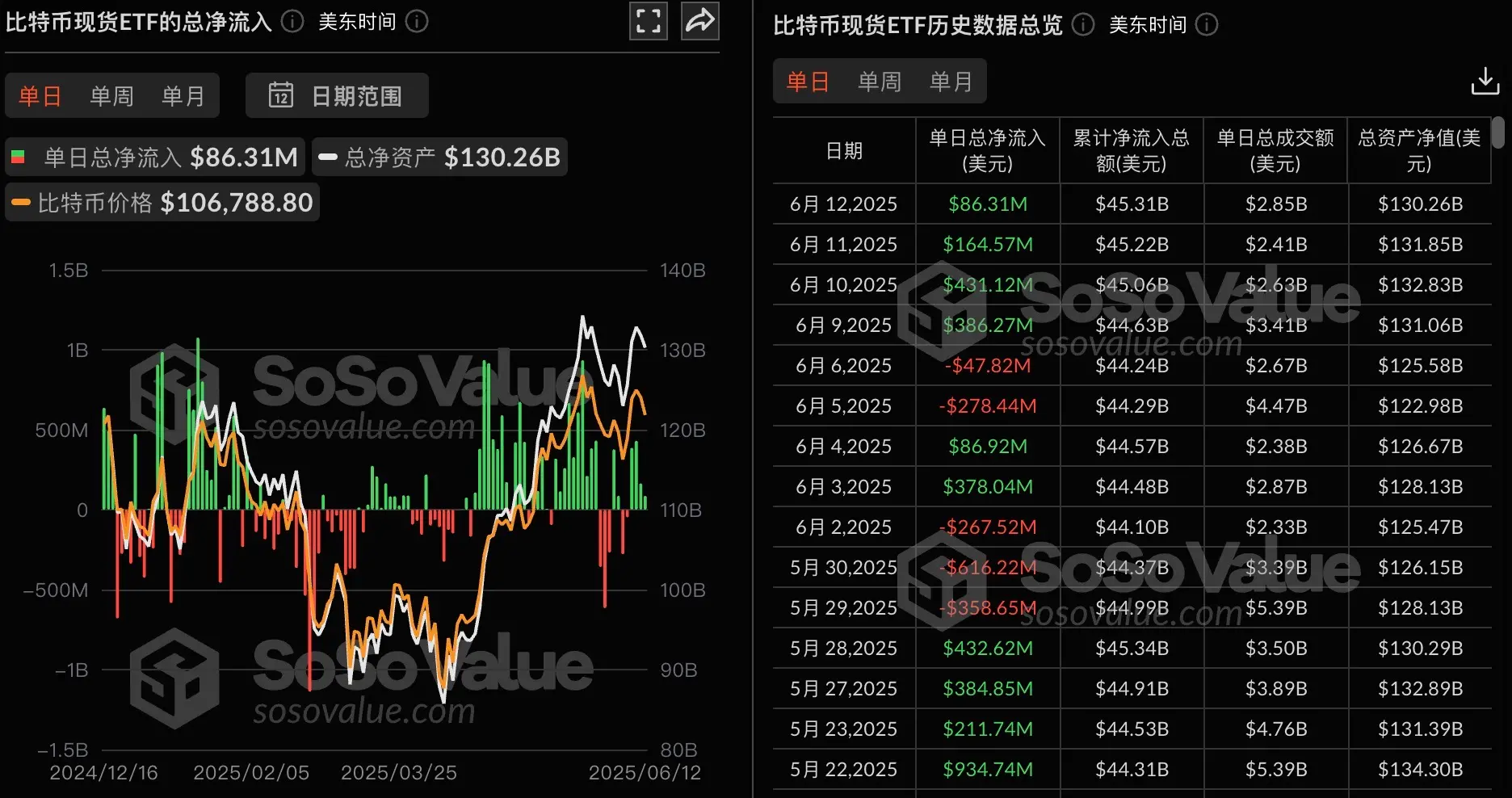This screenshot has width=1512, height=798.
Task: Toggle 总净资产 legend series
Action: point(440,157)
